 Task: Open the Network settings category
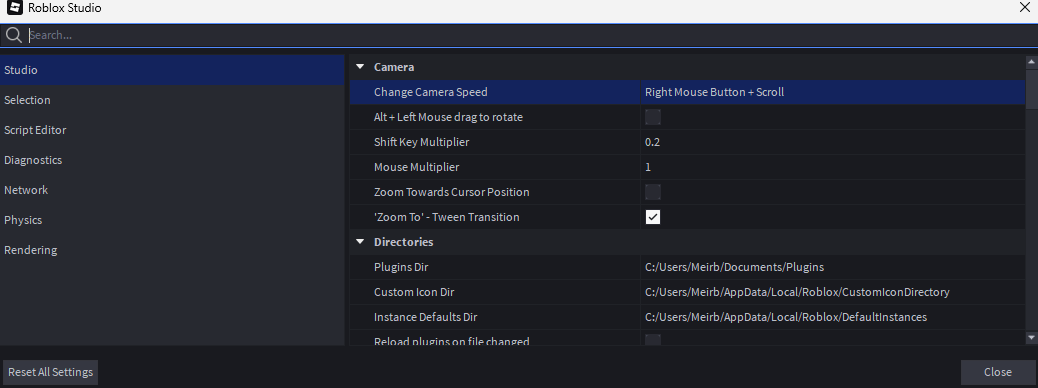(x=172, y=190)
